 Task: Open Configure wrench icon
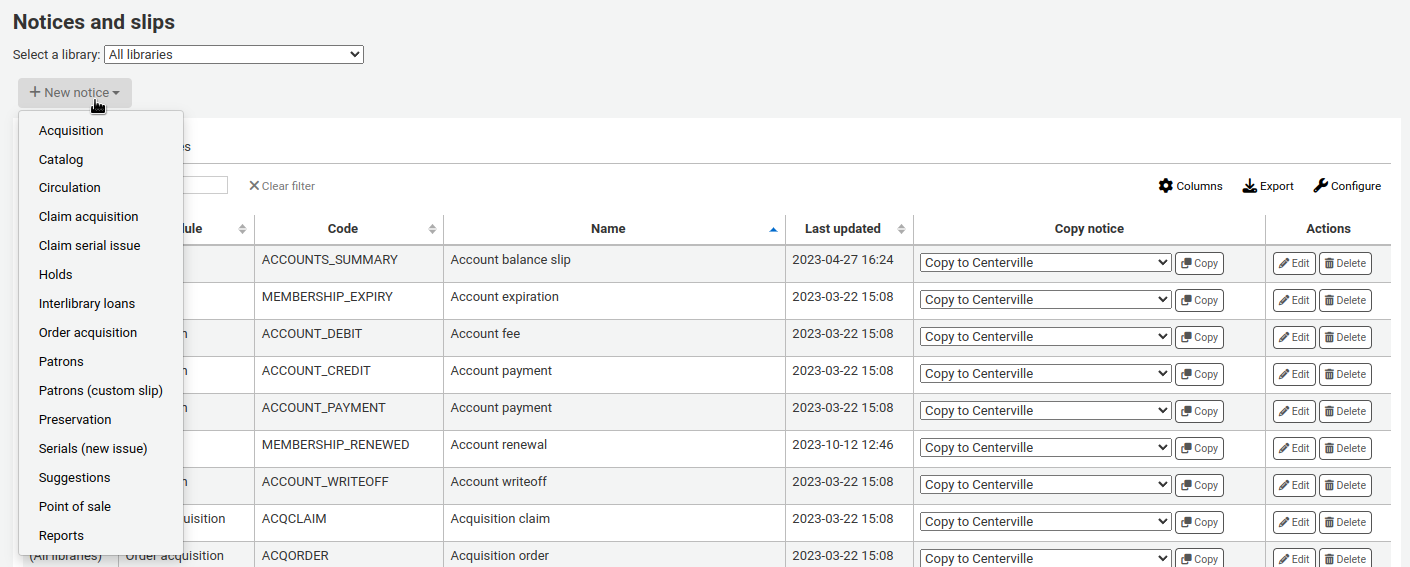pyautogui.click(x=1320, y=186)
